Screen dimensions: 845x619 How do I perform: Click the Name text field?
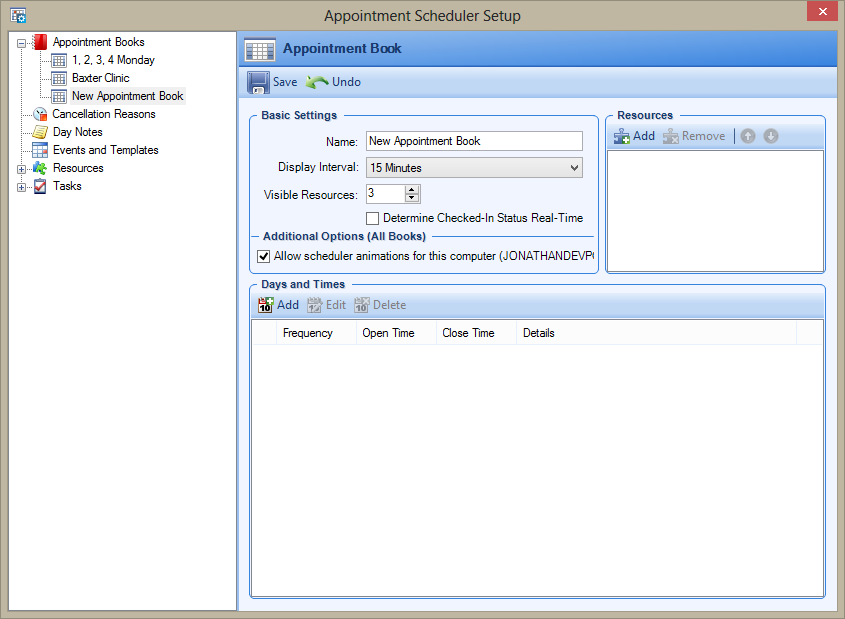tap(474, 141)
